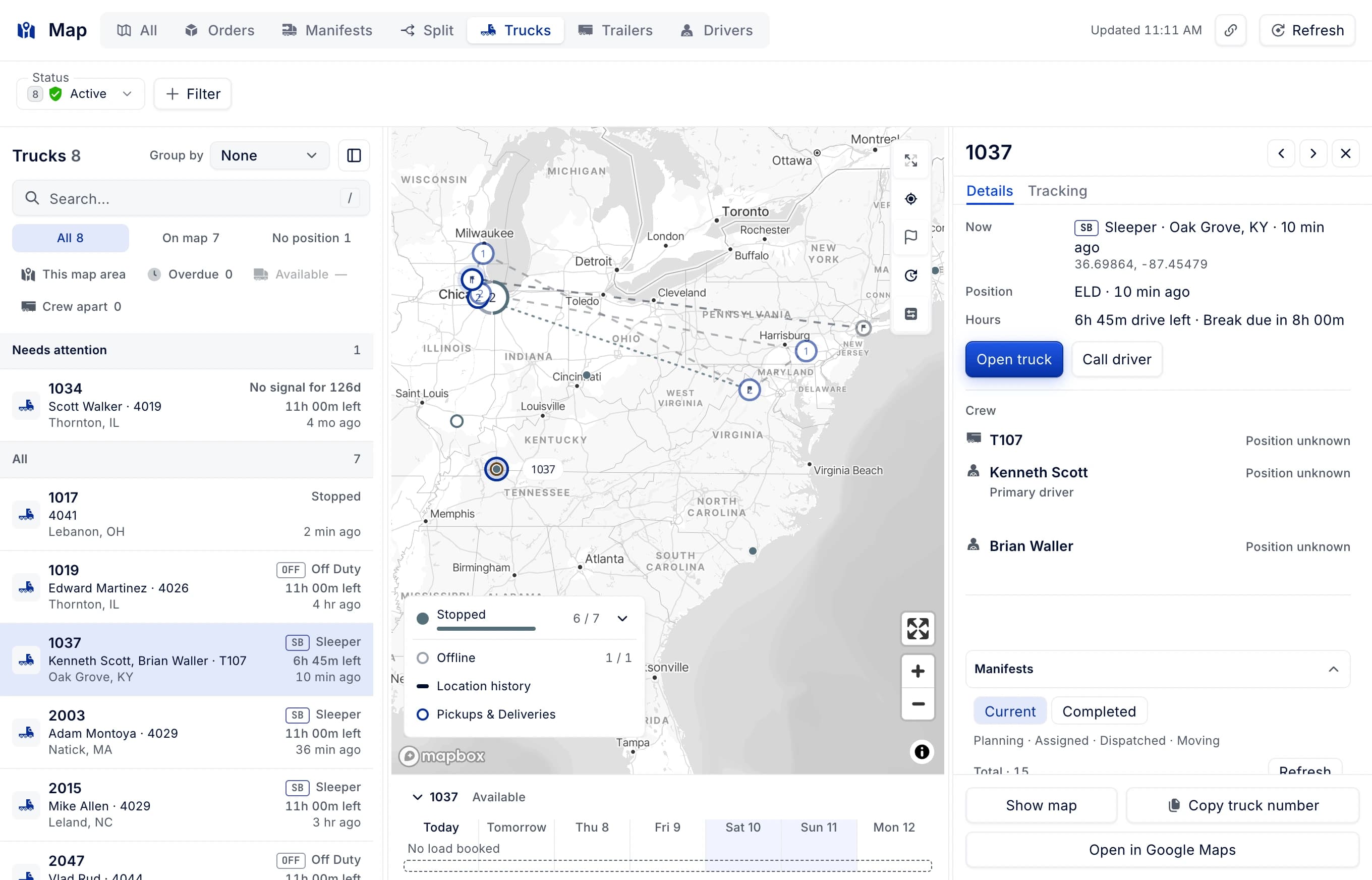
Task: Close the 1037 details panel
Action: [x=1346, y=153]
